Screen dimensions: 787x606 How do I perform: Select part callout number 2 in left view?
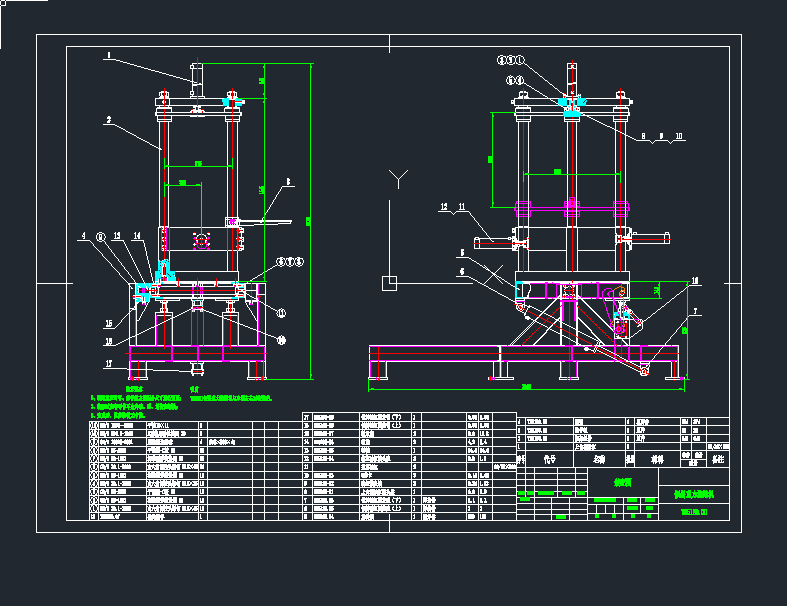point(107,119)
